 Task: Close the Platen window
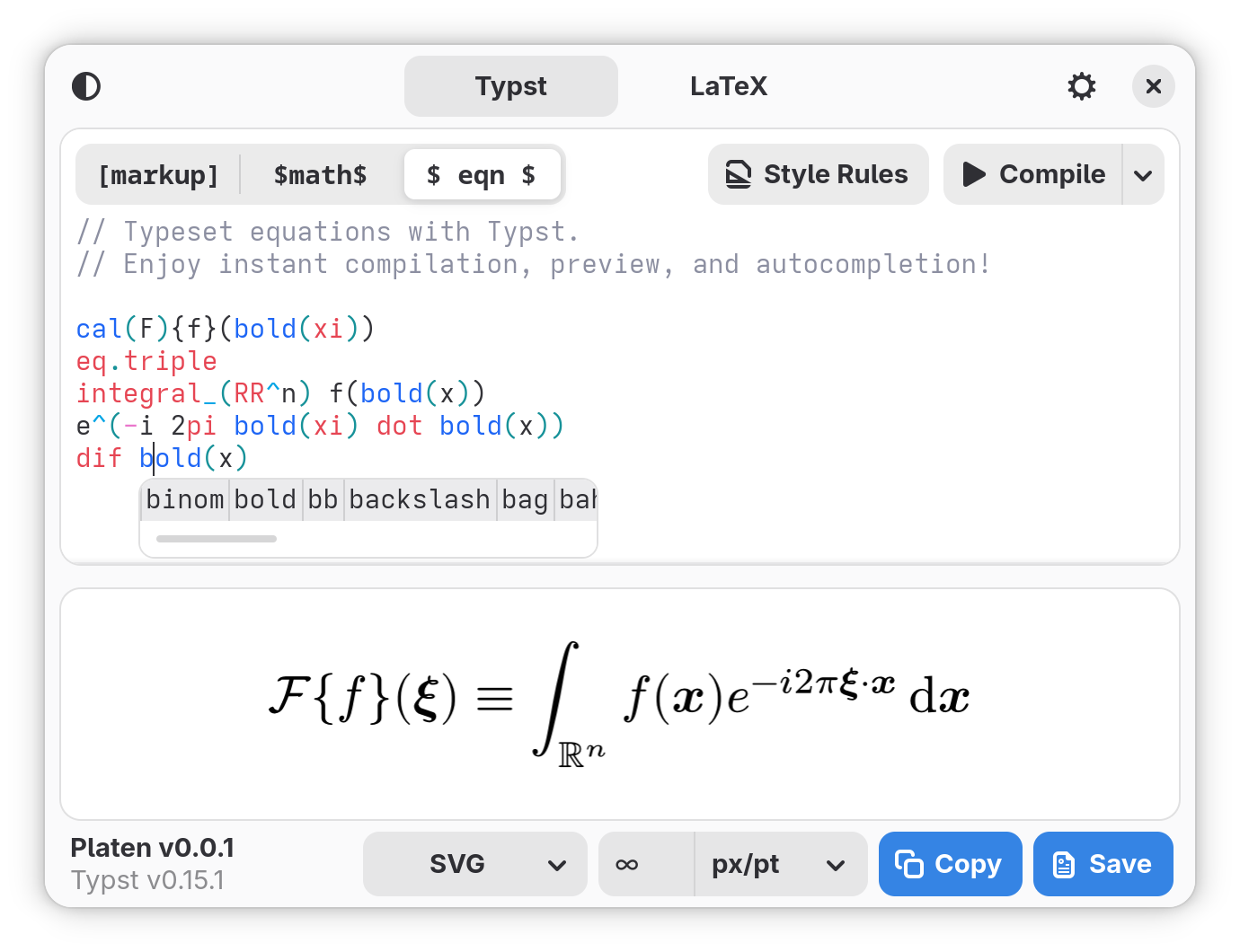pos(1154,86)
